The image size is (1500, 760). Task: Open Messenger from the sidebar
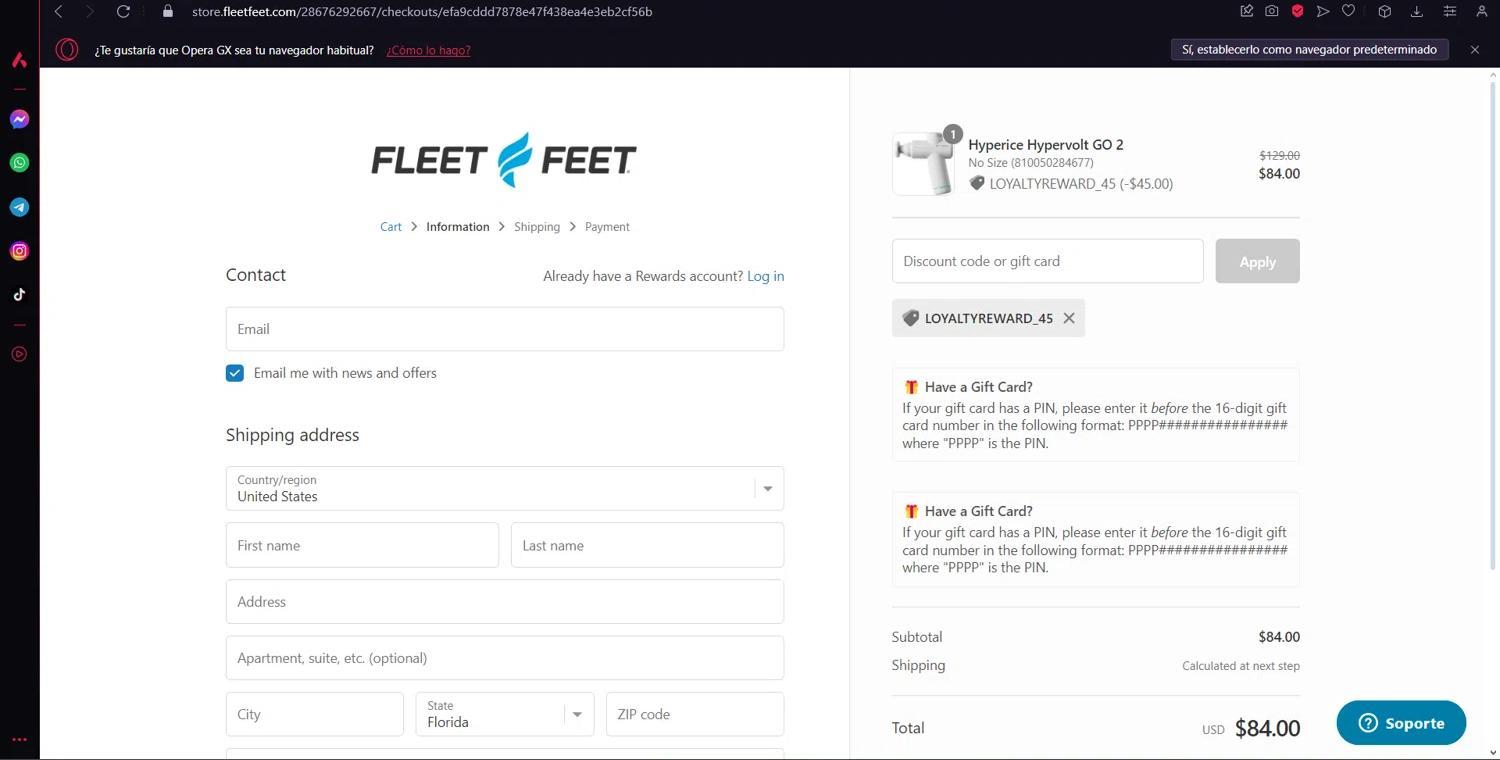[x=19, y=119]
